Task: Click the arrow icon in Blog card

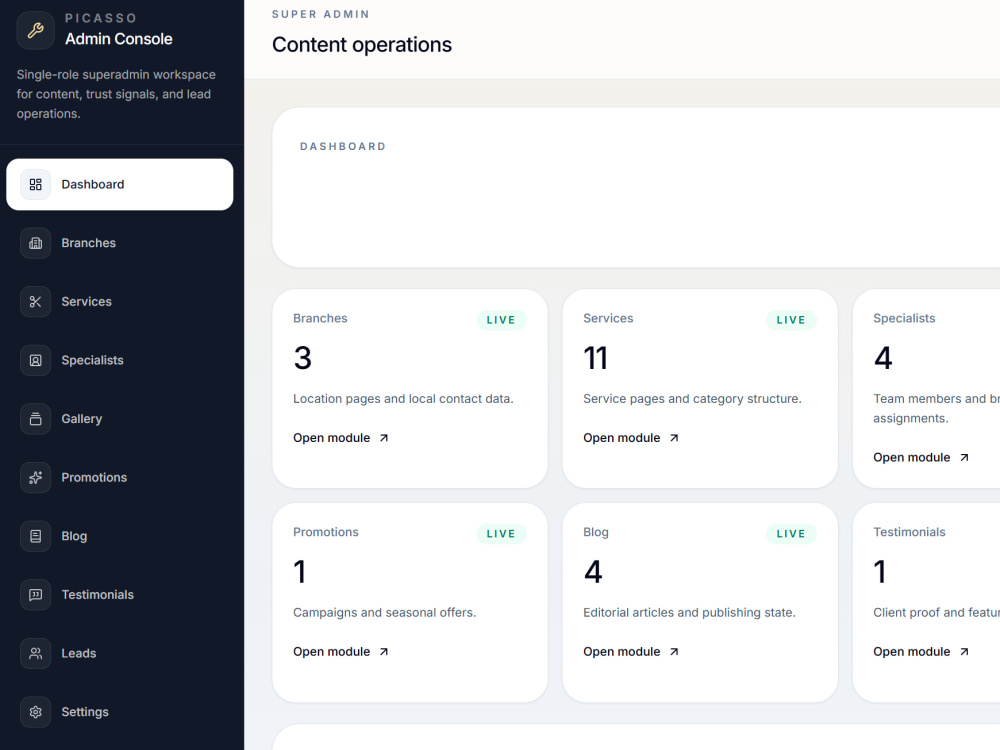Action: pyautogui.click(x=674, y=652)
